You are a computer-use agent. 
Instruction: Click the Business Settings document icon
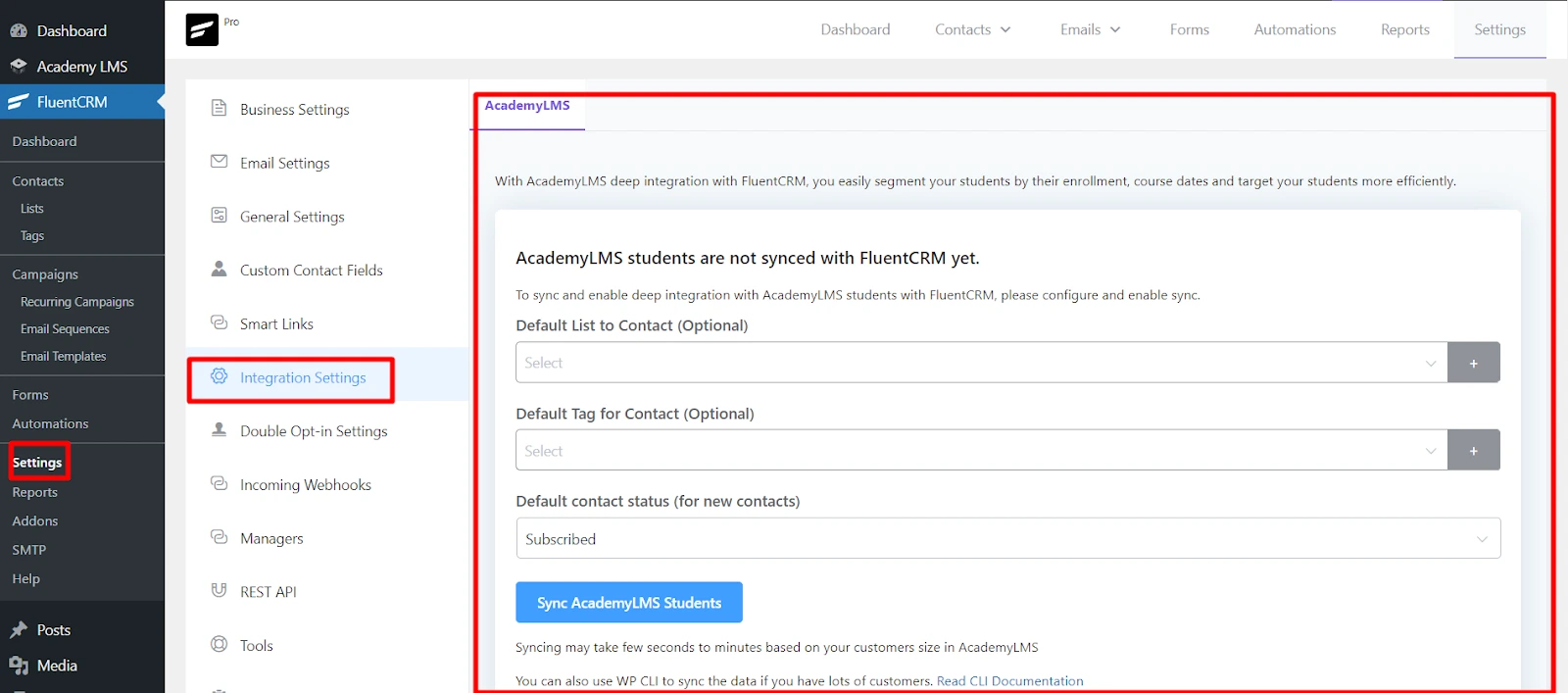(220, 108)
